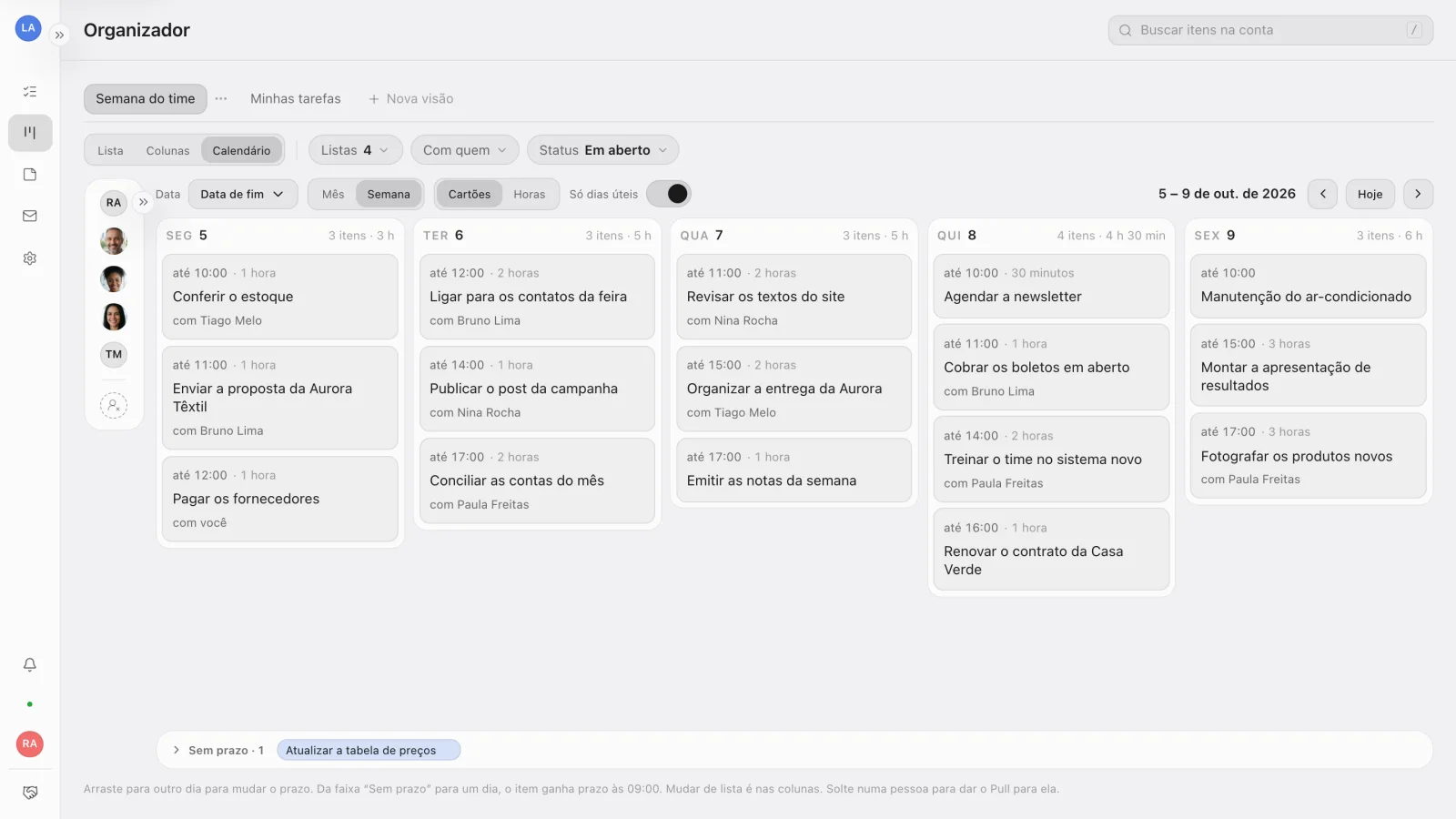Image resolution: width=1456 pixels, height=819 pixels.
Task: Open the task list icon in the sidebar
Action: tap(30, 91)
